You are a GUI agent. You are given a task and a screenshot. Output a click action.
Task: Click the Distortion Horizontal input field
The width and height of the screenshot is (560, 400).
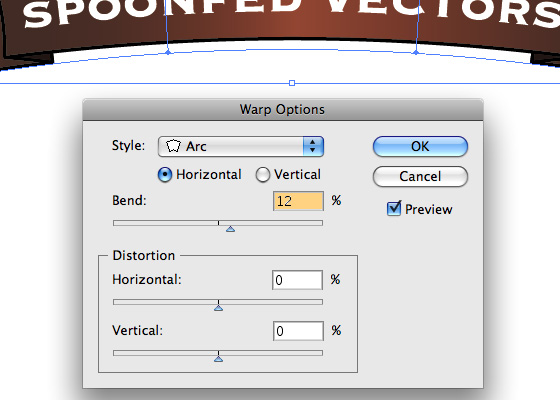(298, 280)
